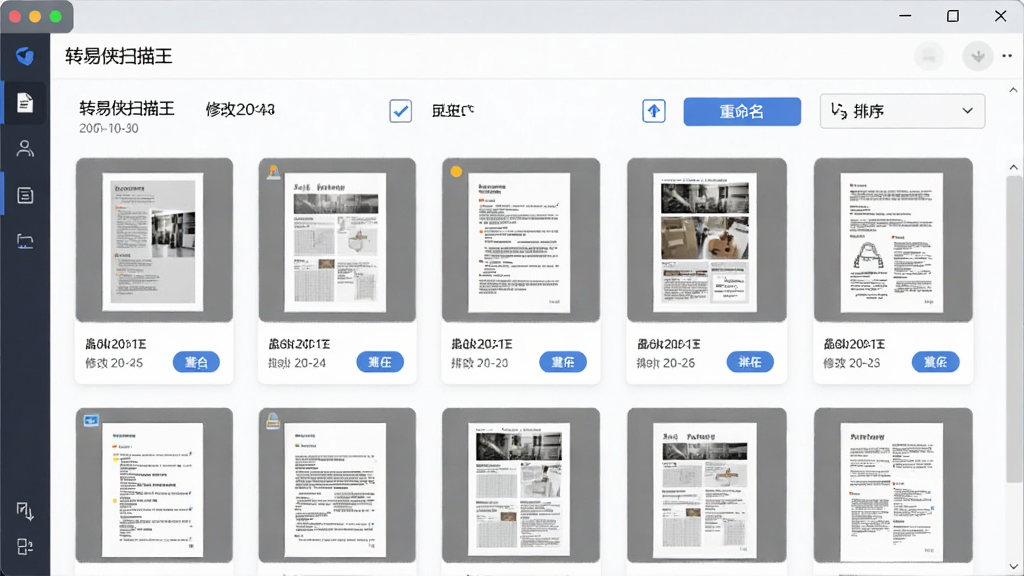This screenshot has width=1024, height=576.
Task: Click the blue badge on first second-row thumbnail
Action: (x=91, y=421)
